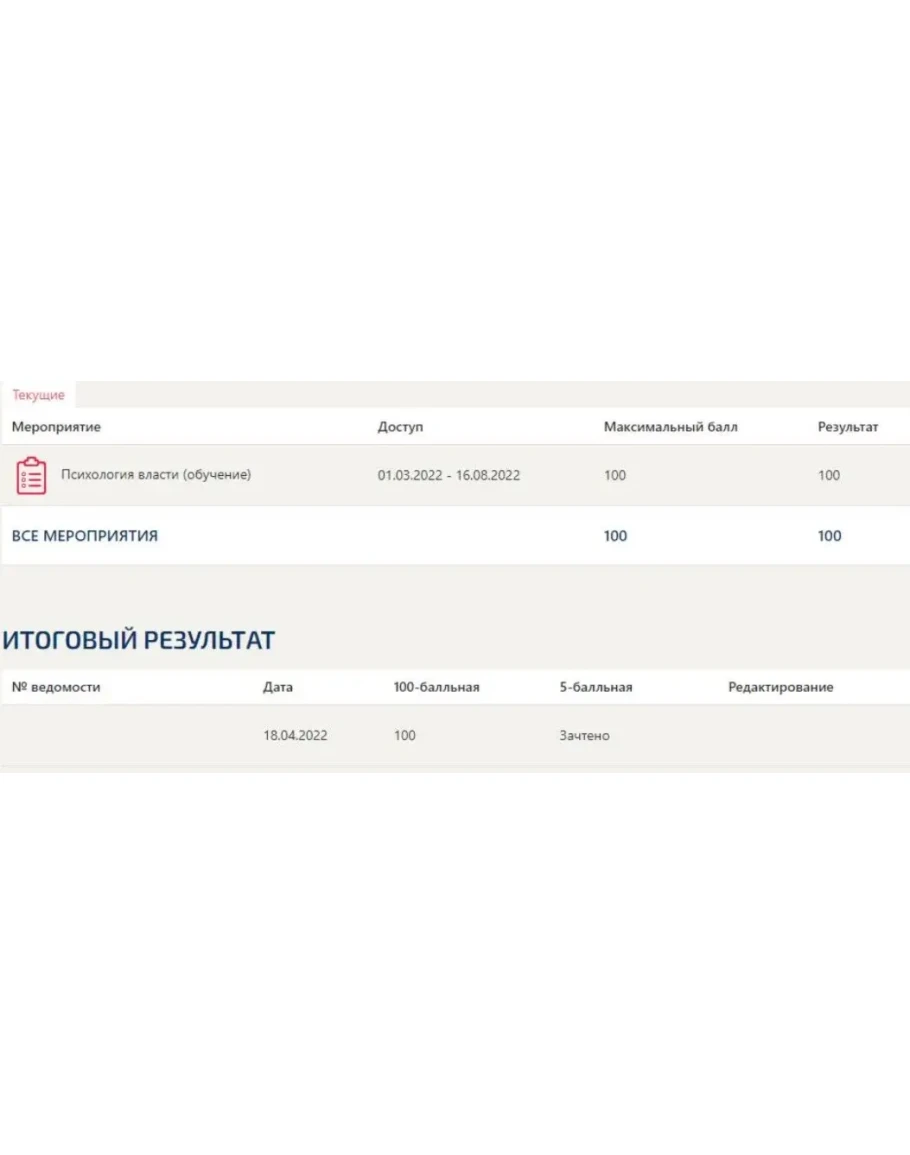The image size is (910, 1155).
Task: Switch to the Текущие tab
Action: click(38, 395)
